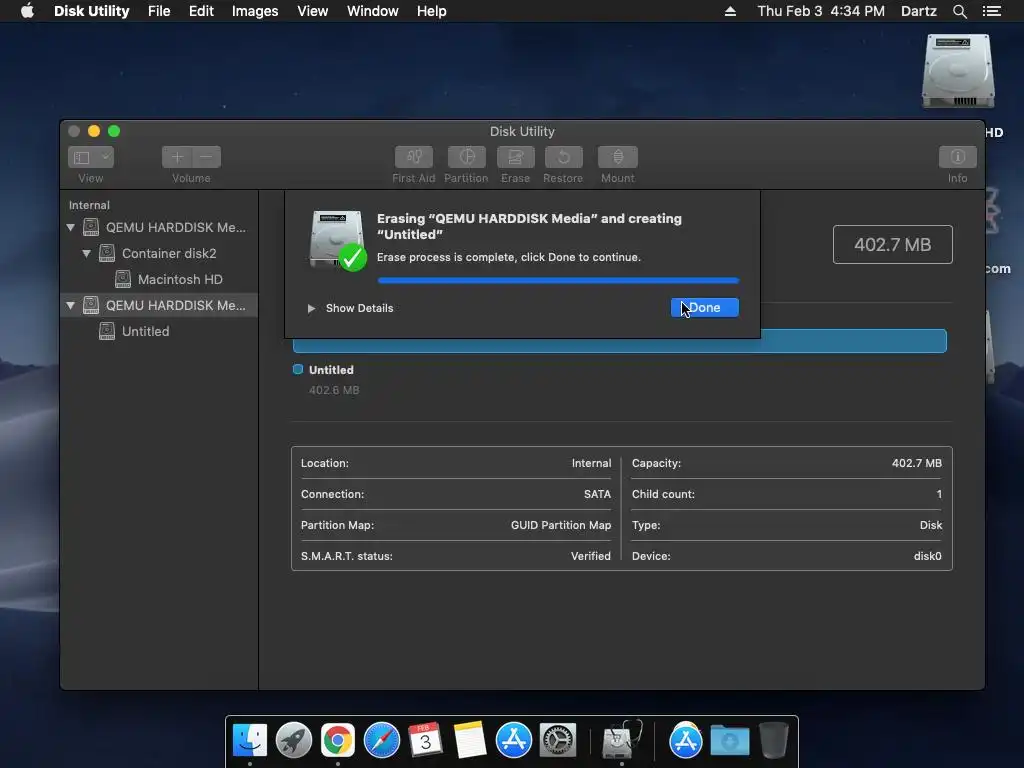The height and width of the screenshot is (768, 1024).
Task: Open the Info toolbar button
Action: pyautogui.click(x=957, y=157)
